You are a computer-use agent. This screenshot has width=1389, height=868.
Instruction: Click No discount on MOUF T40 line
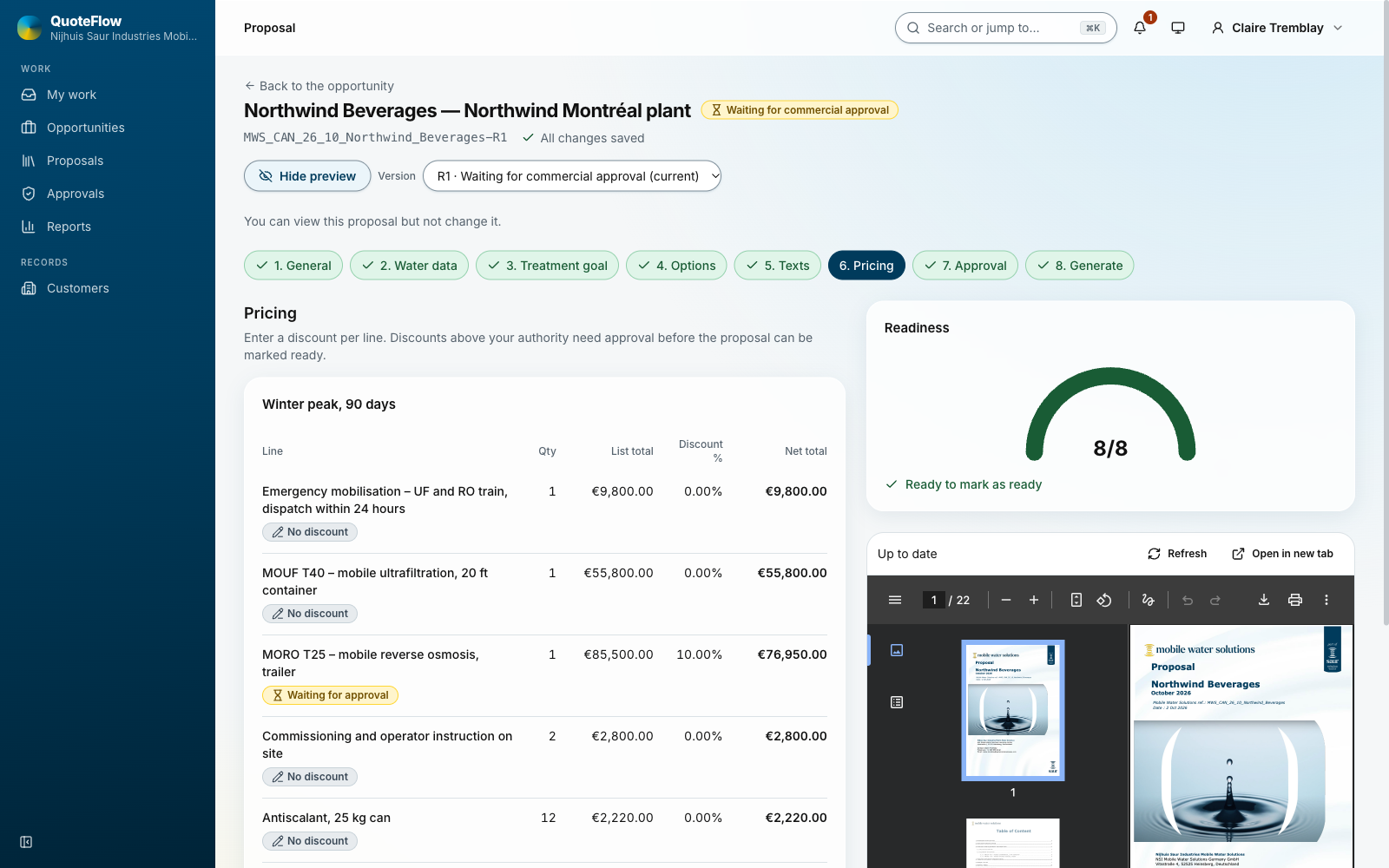pos(310,614)
